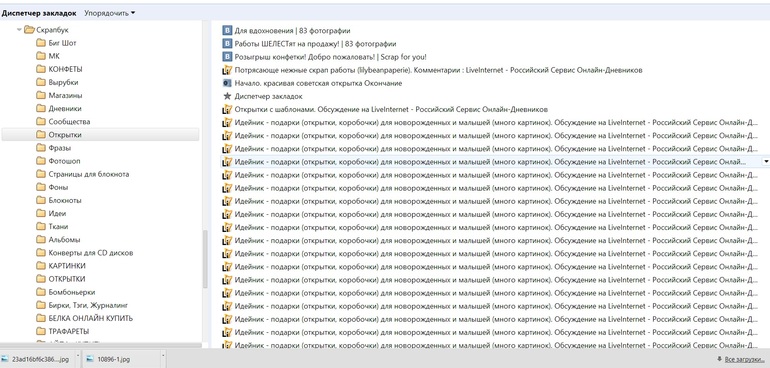Select the Бирки, Тэги, Журналинг folder
Image resolution: width=770 pixels, height=368 pixels.
pos(88,305)
